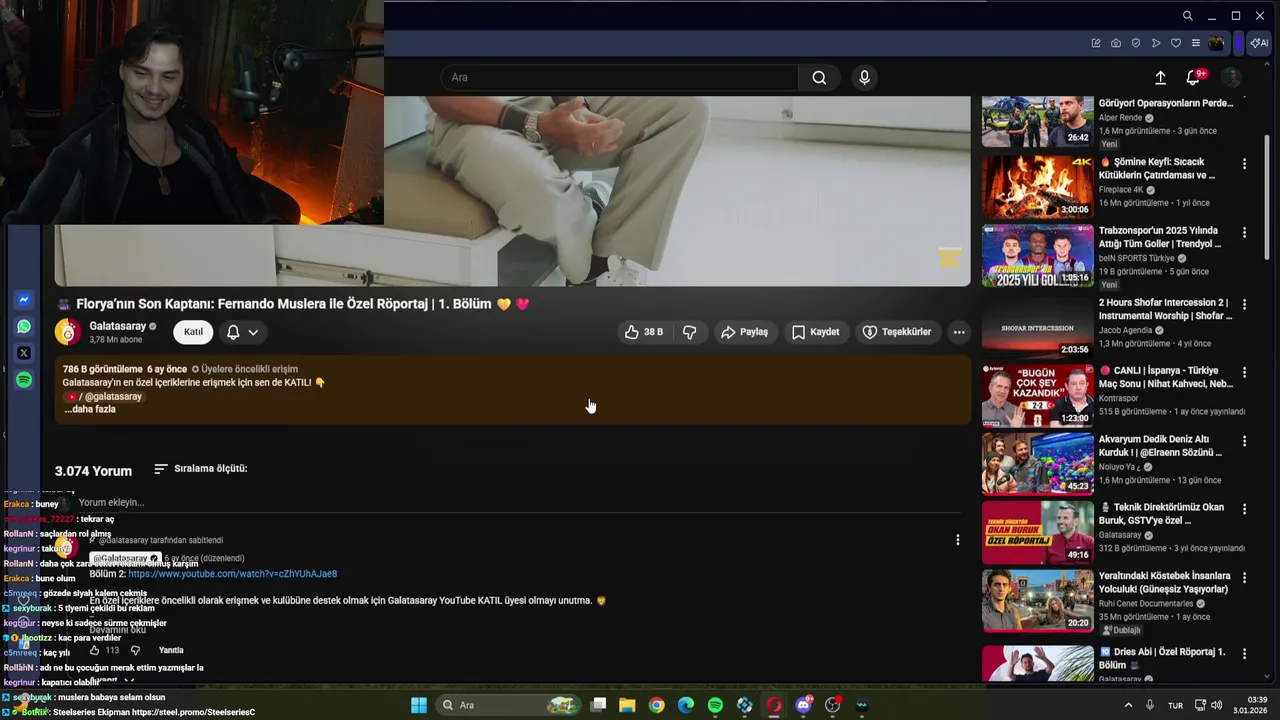This screenshot has width=1280, height=720.
Task: Open the @galatasaray handle link in the description
Action: coord(104,397)
